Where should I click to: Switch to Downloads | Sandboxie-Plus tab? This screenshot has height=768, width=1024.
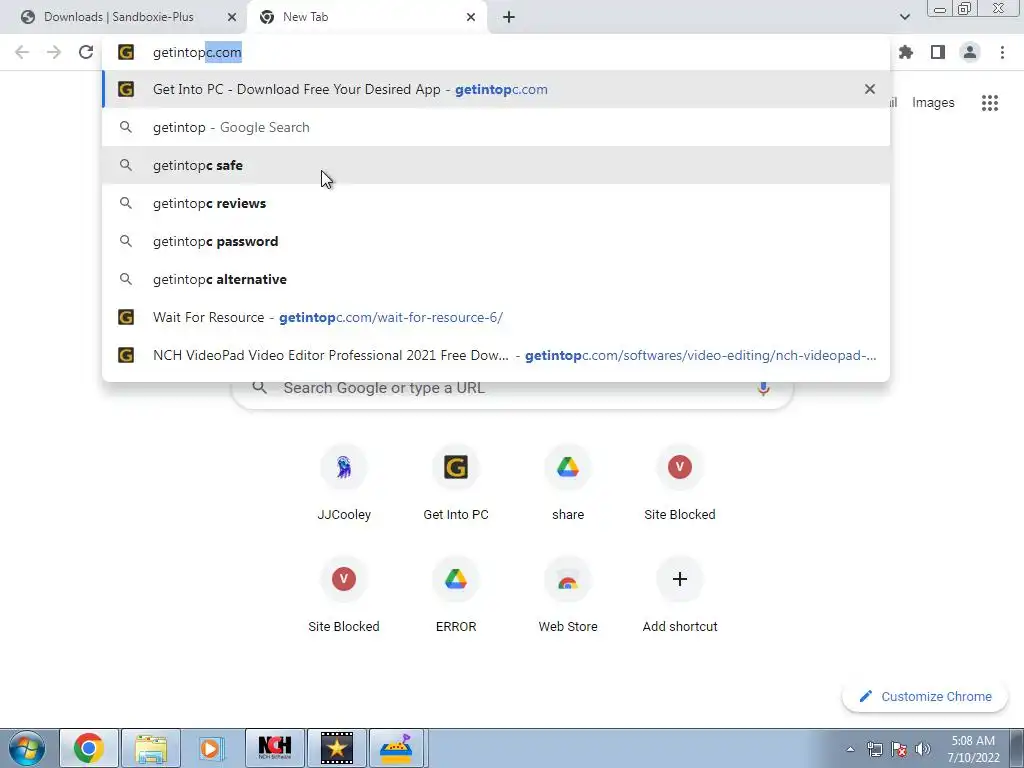tap(119, 17)
